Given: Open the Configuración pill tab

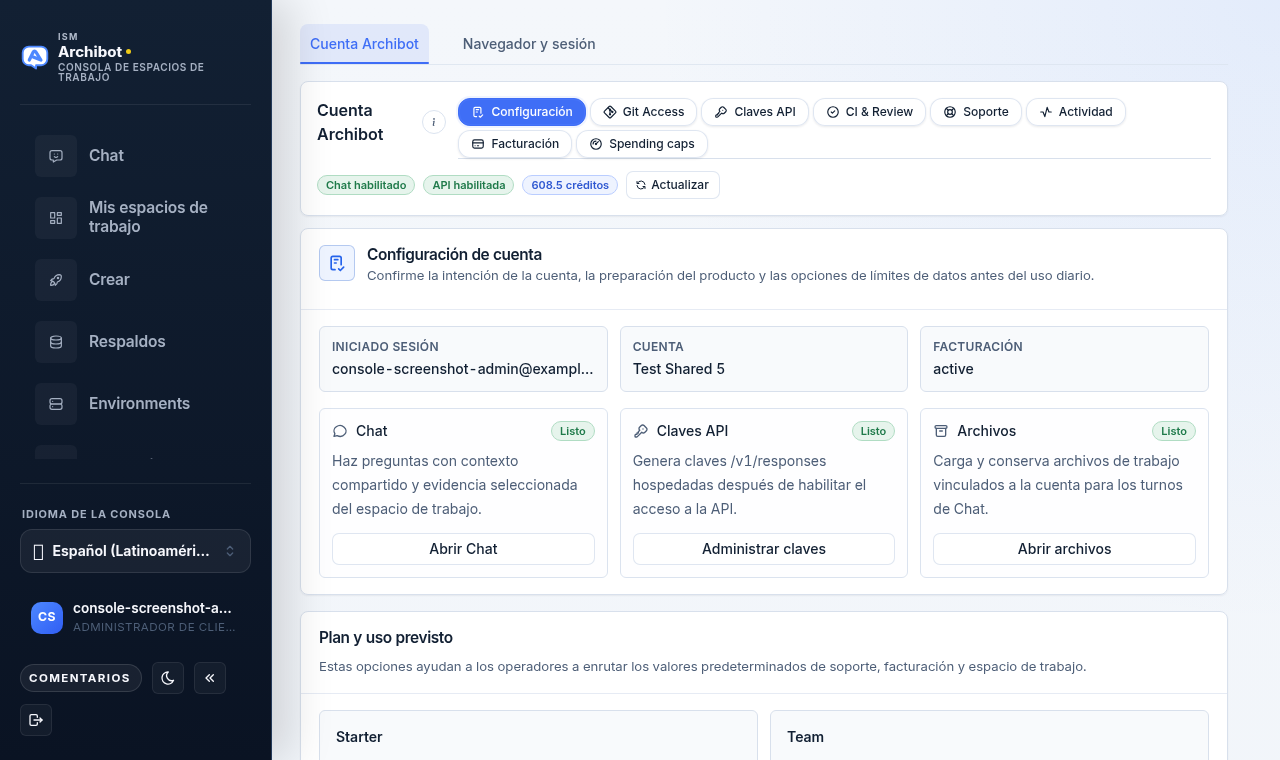Looking at the screenshot, I should 522,112.
